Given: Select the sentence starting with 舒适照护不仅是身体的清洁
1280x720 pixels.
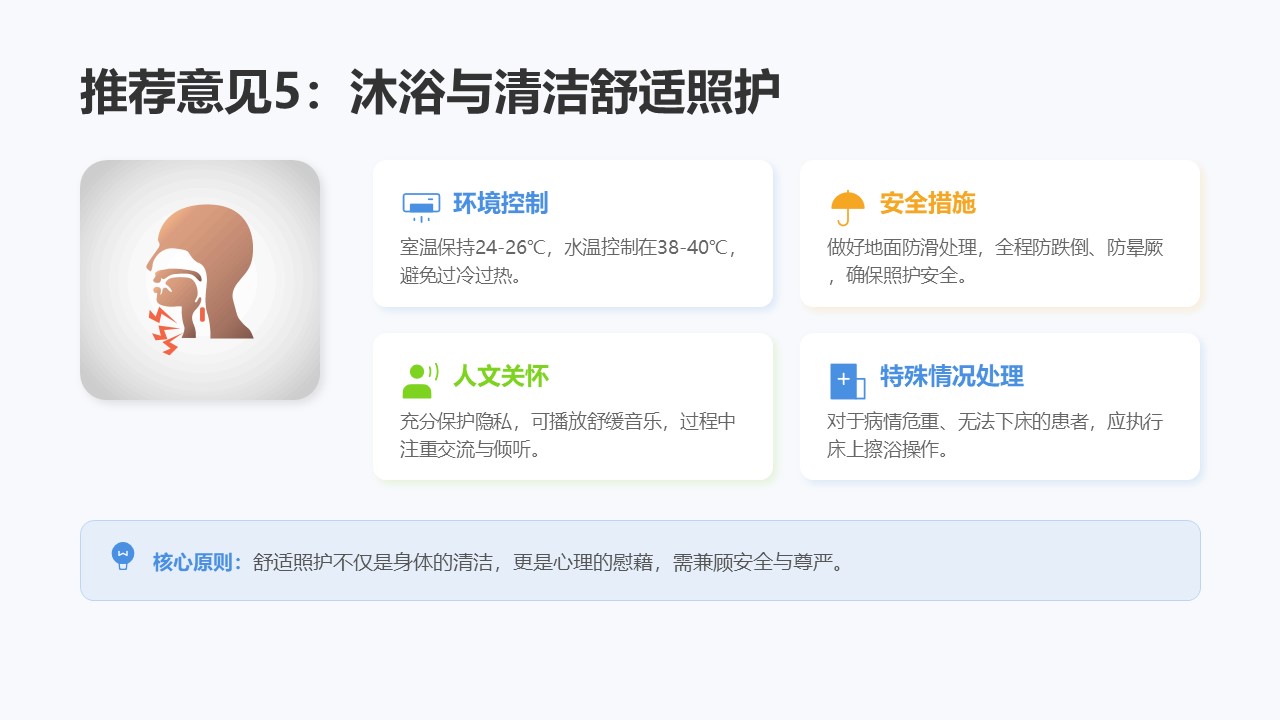Looking at the screenshot, I should tap(548, 561).
